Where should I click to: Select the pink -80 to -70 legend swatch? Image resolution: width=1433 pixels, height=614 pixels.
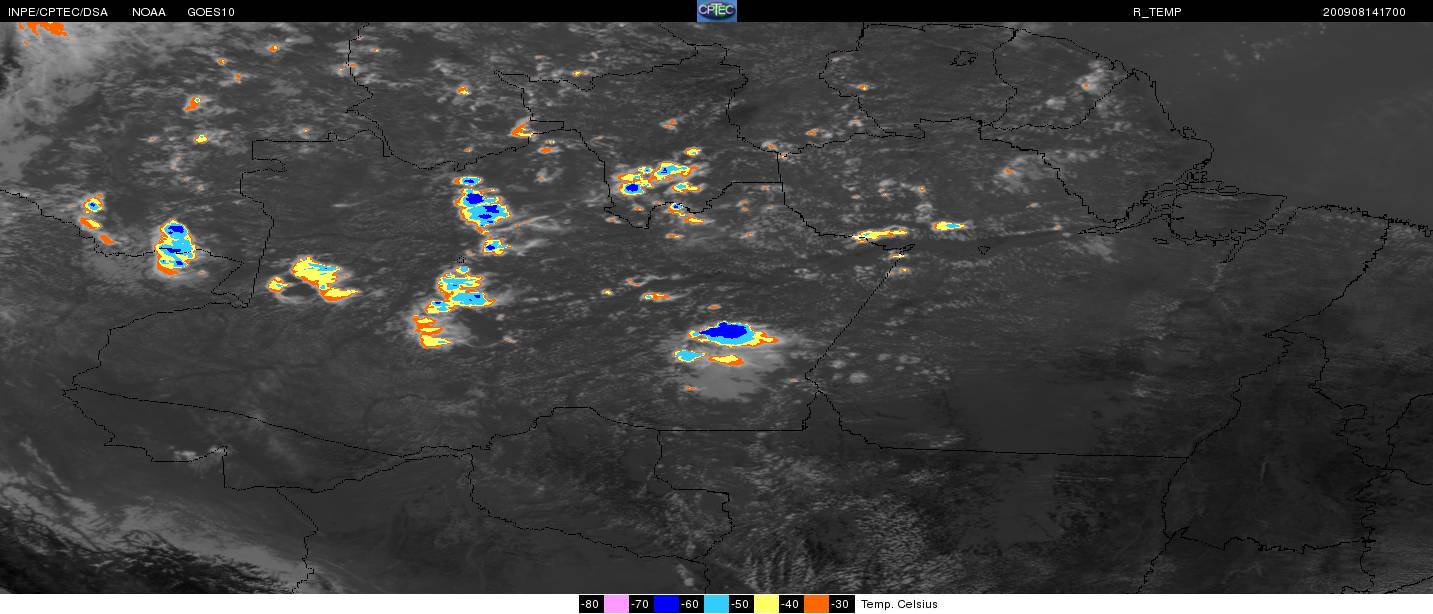pyautogui.click(x=617, y=604)
